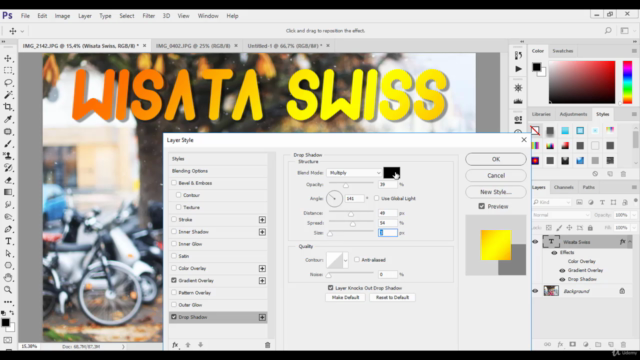This screenshot has height=360, width=640.
Task: Open the Color panel options menu
Action: point(634,51)
